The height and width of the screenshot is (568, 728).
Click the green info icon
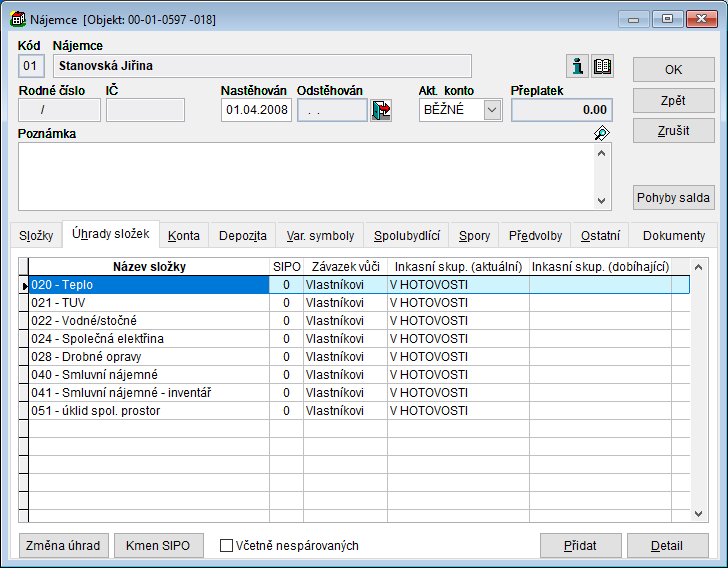tap(577, 66)
